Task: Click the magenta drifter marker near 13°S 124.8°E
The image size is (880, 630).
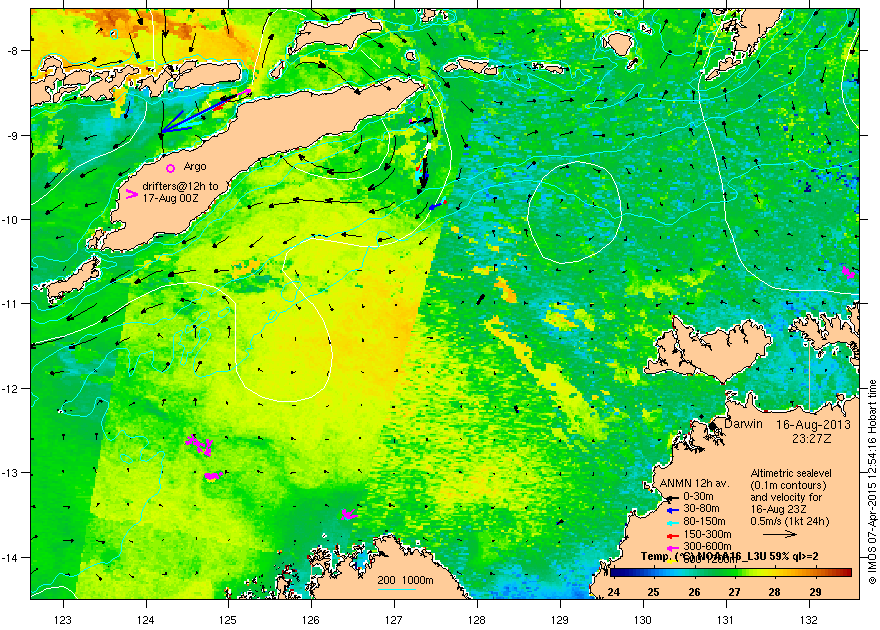Action: [x=213, y=476]
